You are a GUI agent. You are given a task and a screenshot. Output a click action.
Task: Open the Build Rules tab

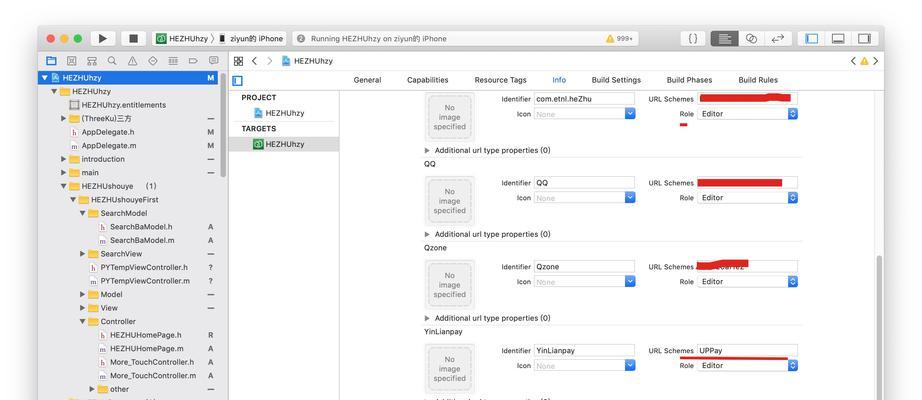point(758,80)
